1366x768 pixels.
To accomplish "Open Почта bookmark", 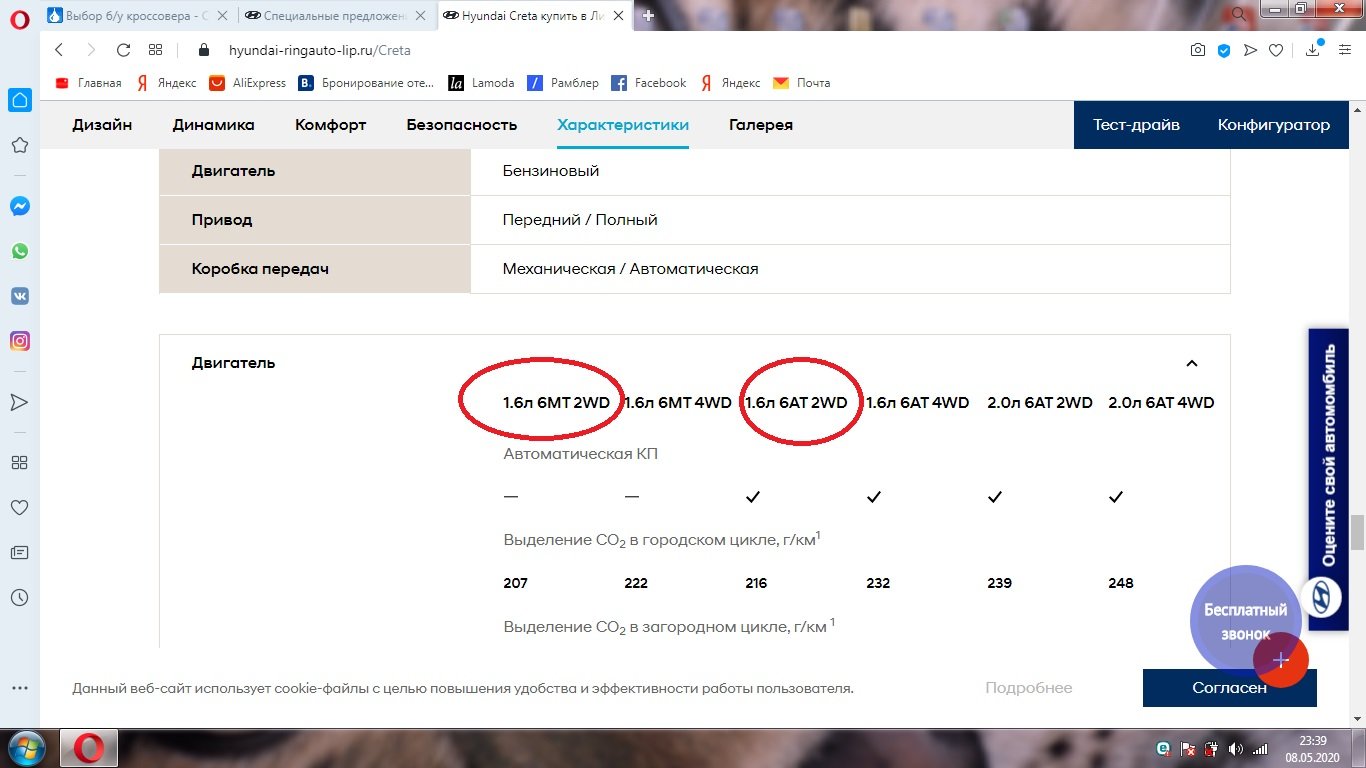I will pos(802,83).
